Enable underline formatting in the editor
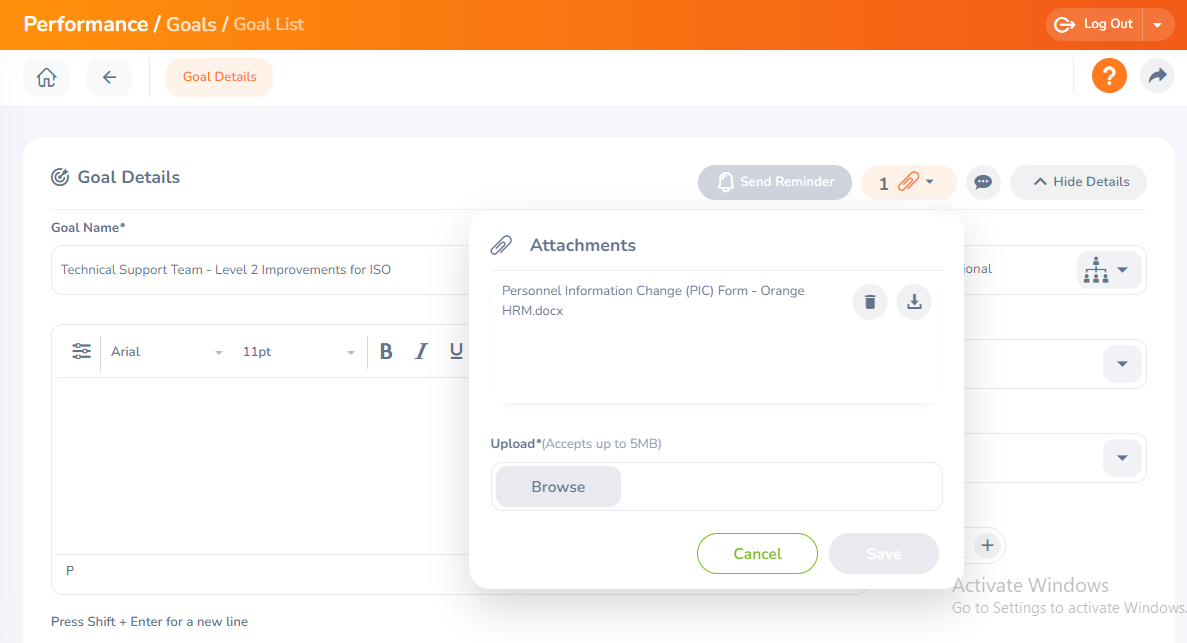 456,351
